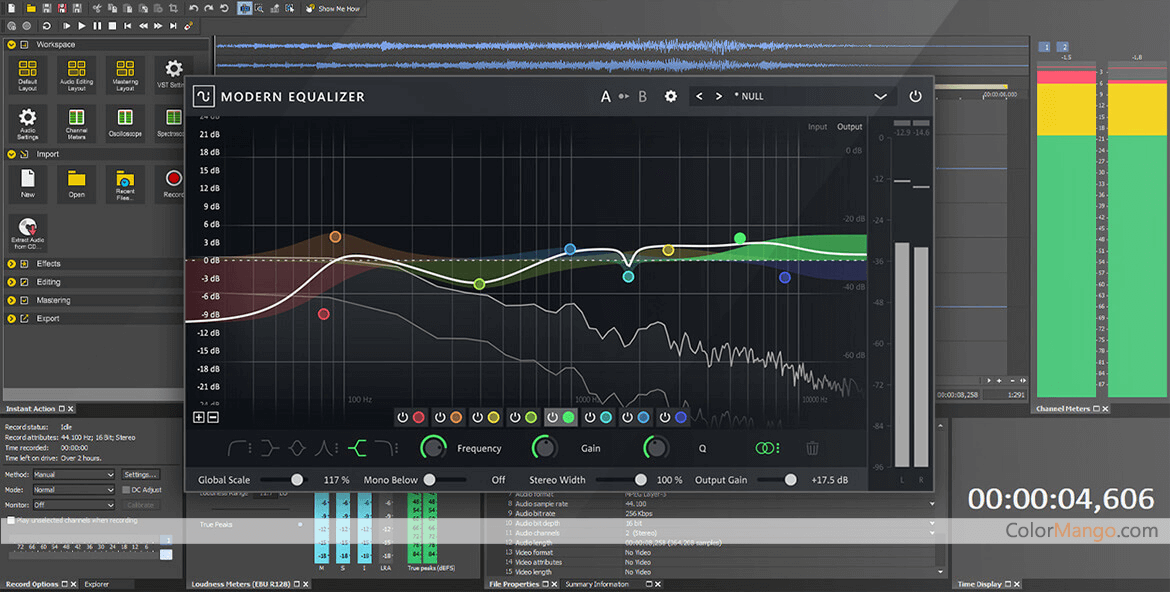
Task: Open the Channel Meters tool
Action: point(76,124)
